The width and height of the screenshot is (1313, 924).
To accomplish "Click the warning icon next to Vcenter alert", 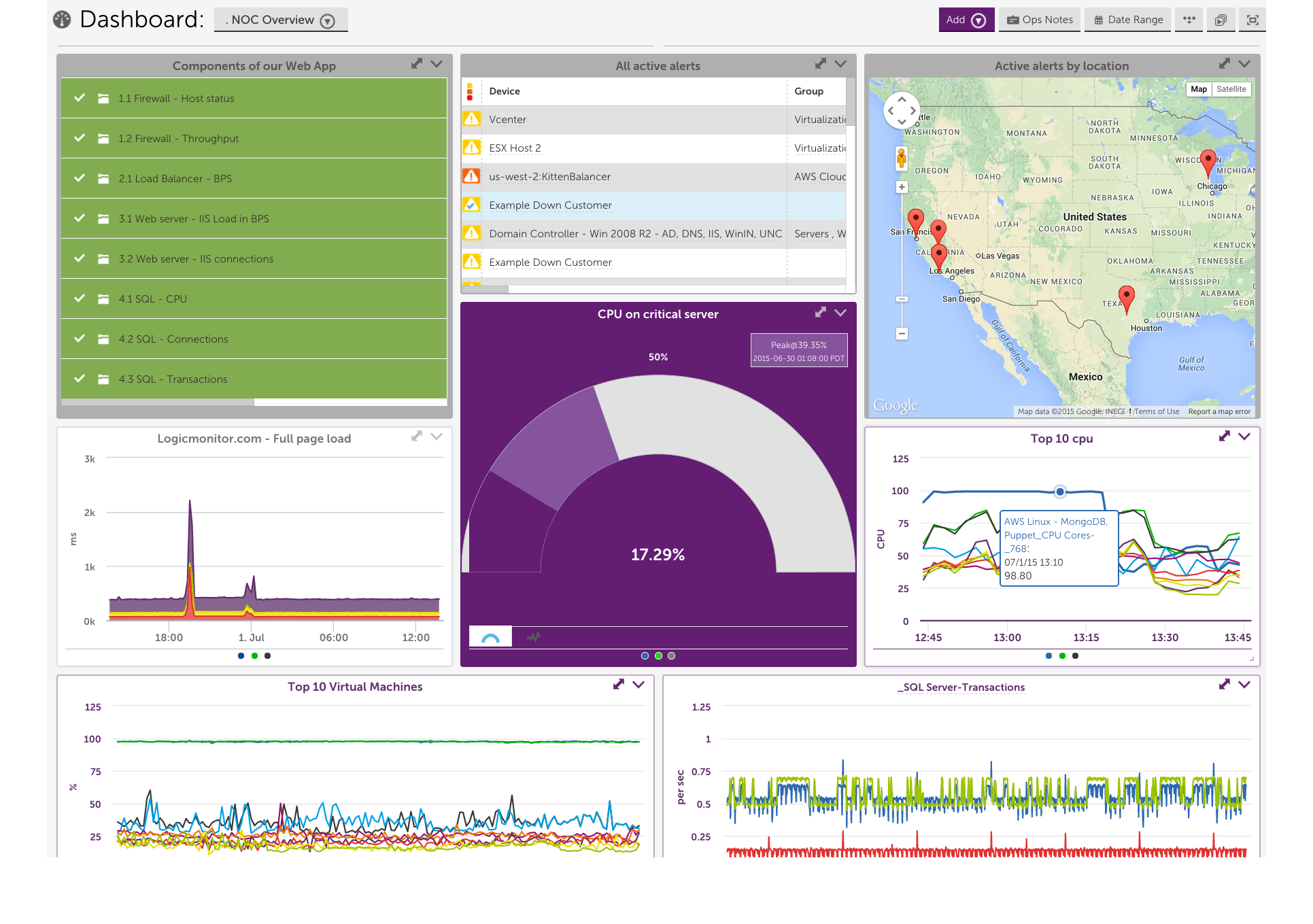I will 473,118.
